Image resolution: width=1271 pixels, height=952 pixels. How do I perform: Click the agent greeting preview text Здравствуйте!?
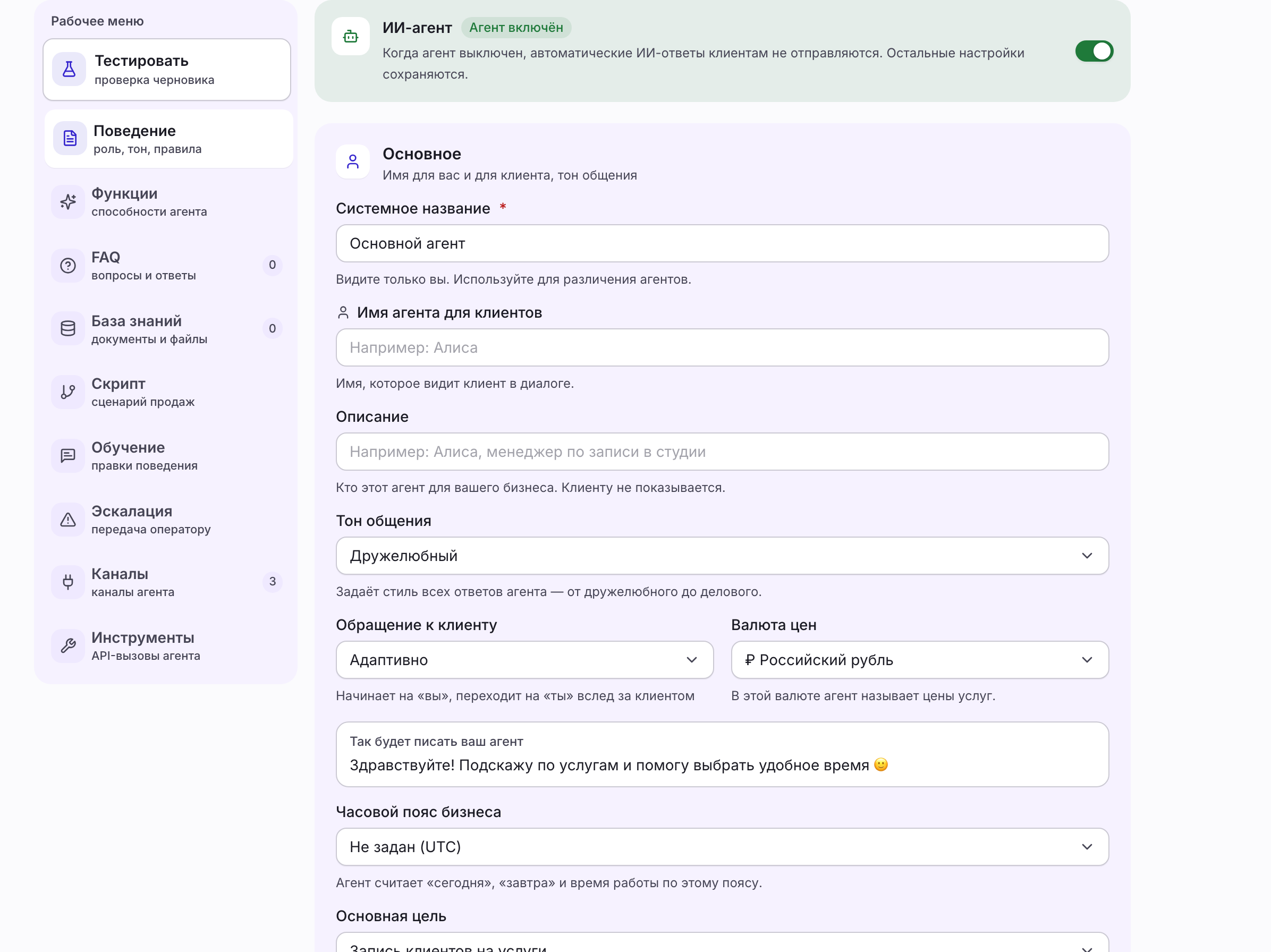click(x=619, y=766)
